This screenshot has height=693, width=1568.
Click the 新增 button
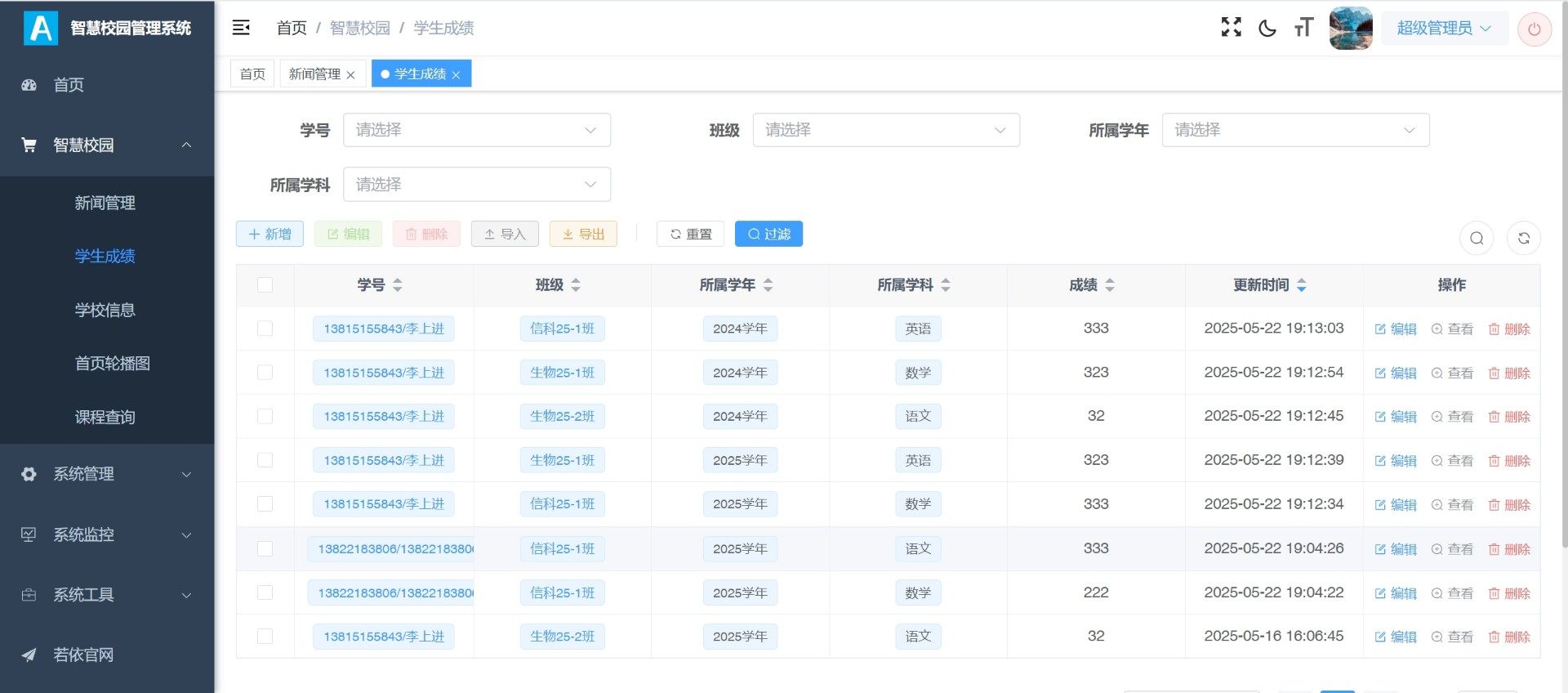269,235
